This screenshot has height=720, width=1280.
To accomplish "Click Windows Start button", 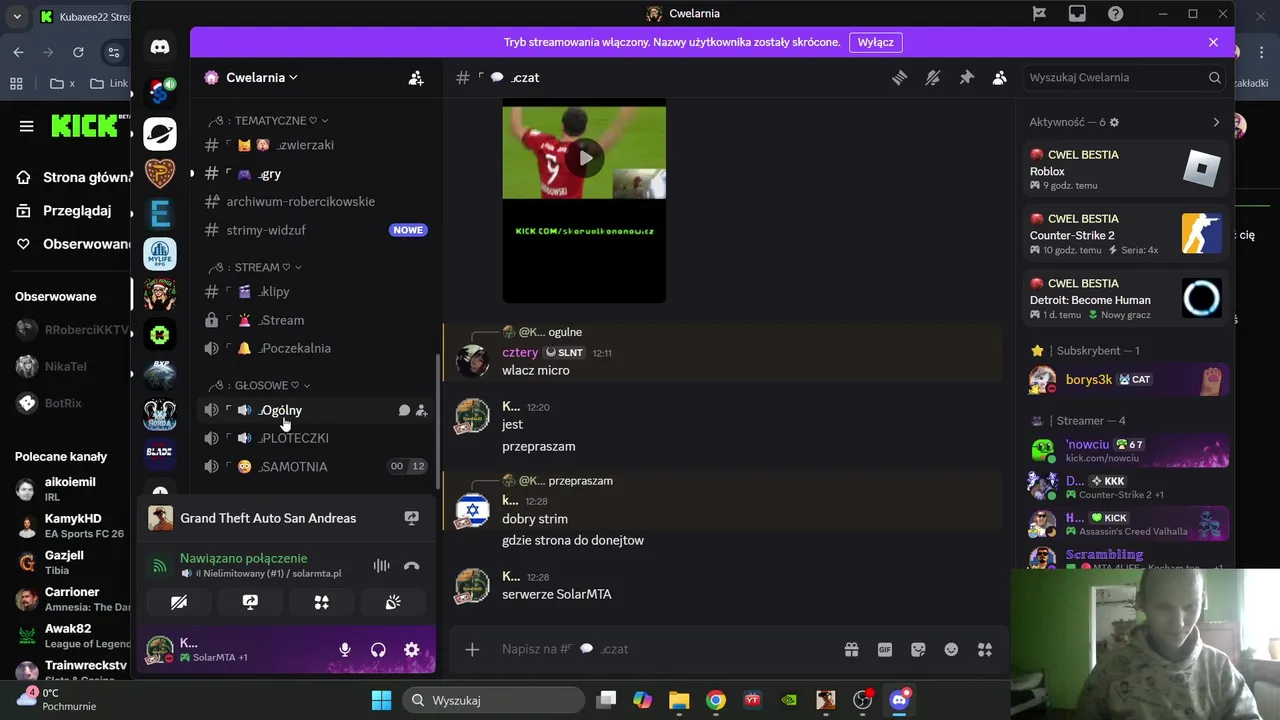I will 381,700.
